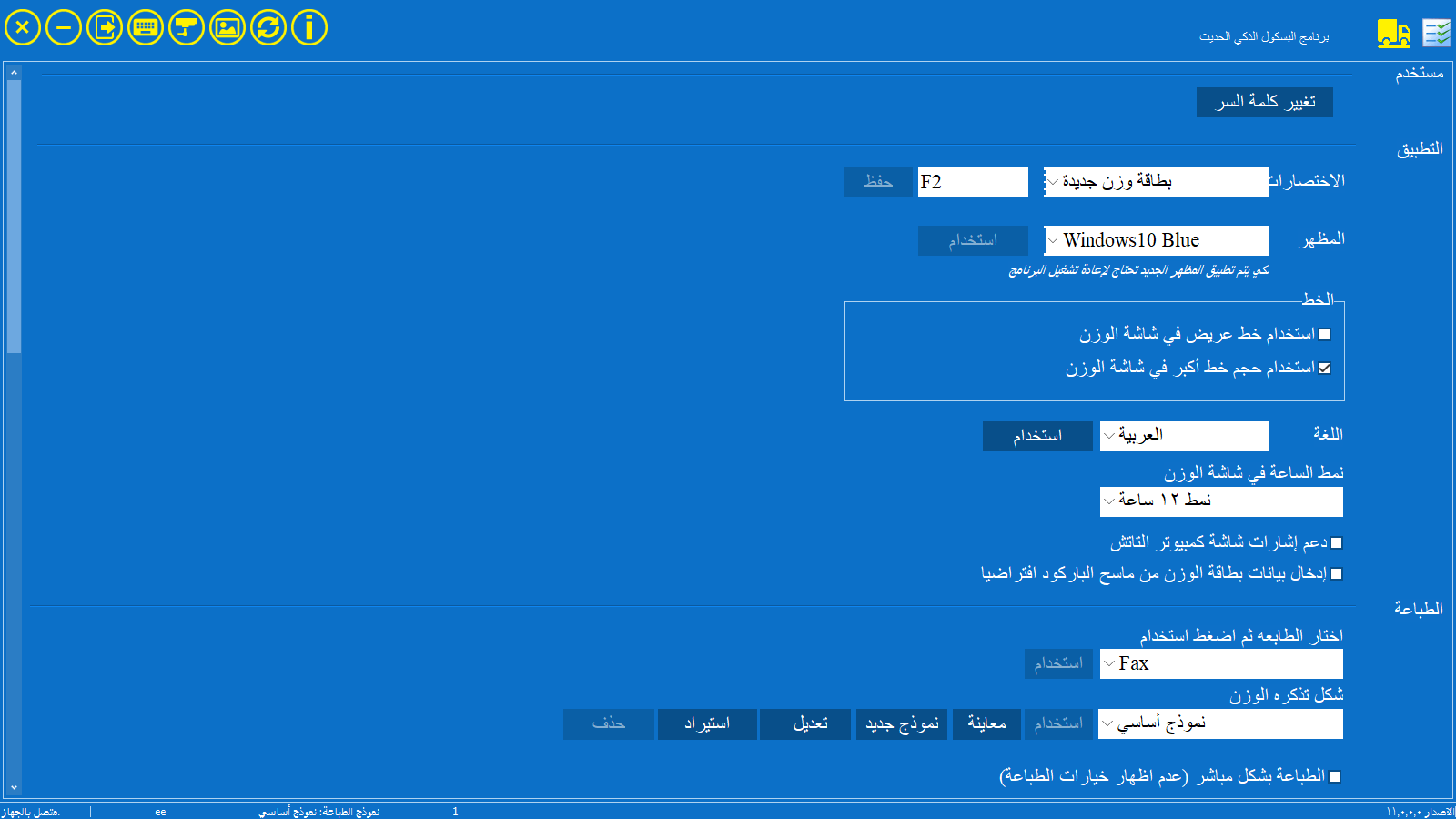1456x819 pixels.
Task: Enable bold font checkbox استخدام خط عريض
Action: pyautogui.click(x=1325, y=335)
